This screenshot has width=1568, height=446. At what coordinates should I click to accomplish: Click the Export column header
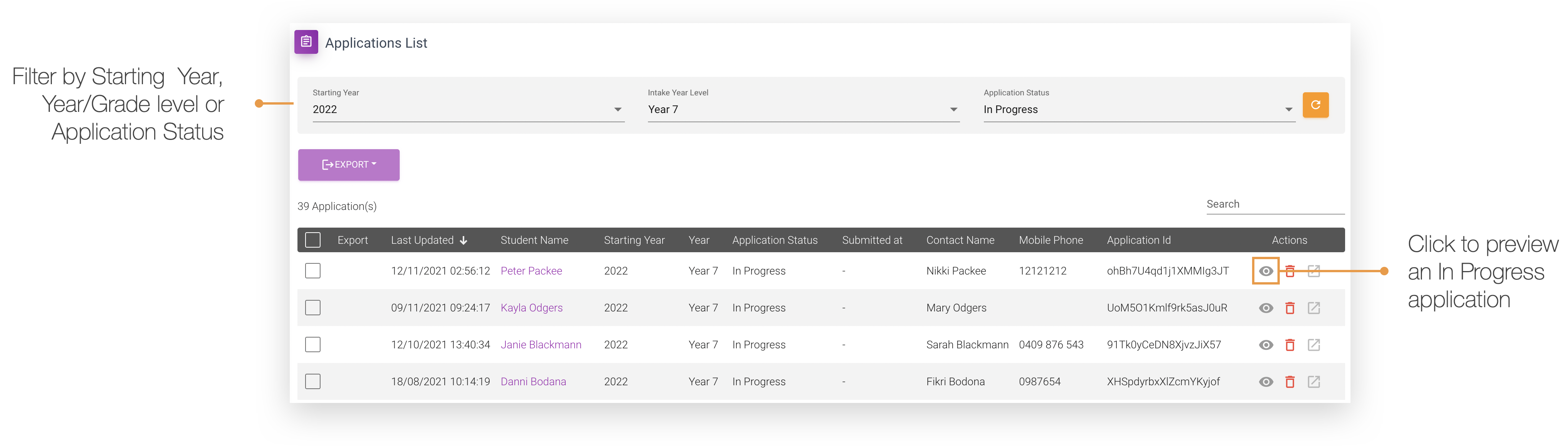352,240
